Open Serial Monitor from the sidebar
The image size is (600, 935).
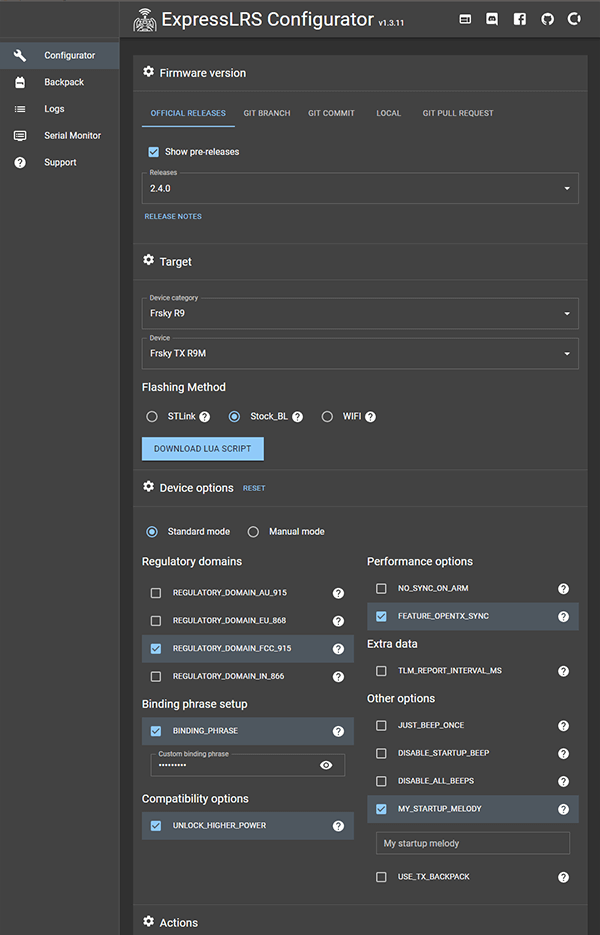point(72,136)
